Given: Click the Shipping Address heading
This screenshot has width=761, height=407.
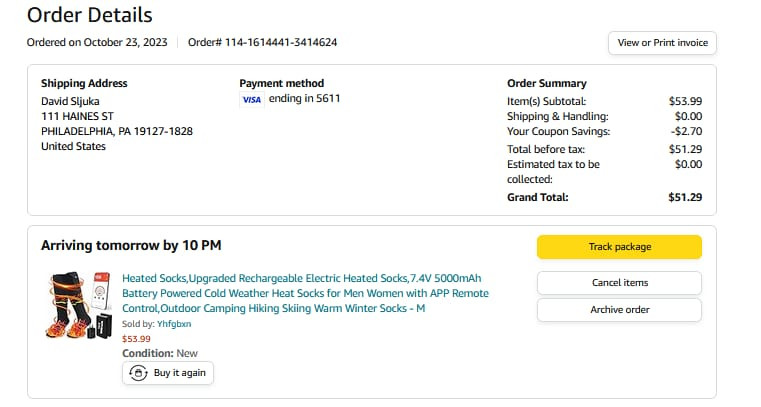Looking at the screenshot, I should [x=84, y=83].
